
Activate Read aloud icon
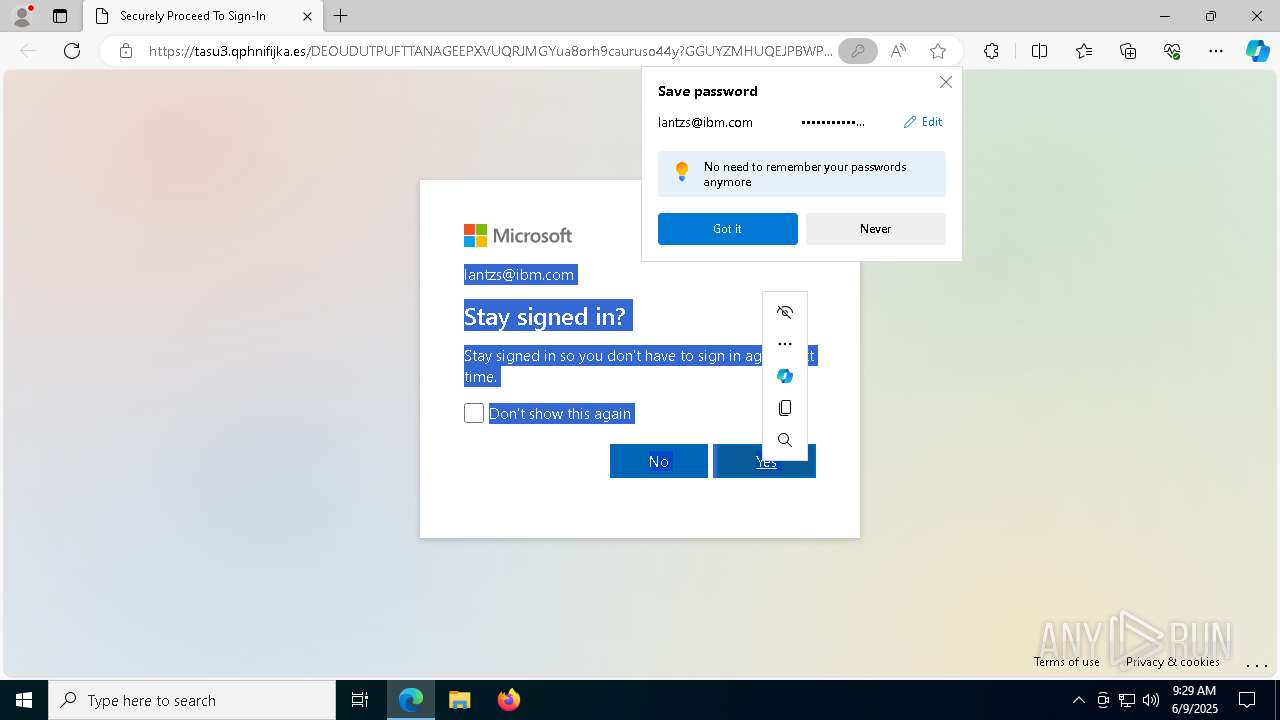[898, 51]
